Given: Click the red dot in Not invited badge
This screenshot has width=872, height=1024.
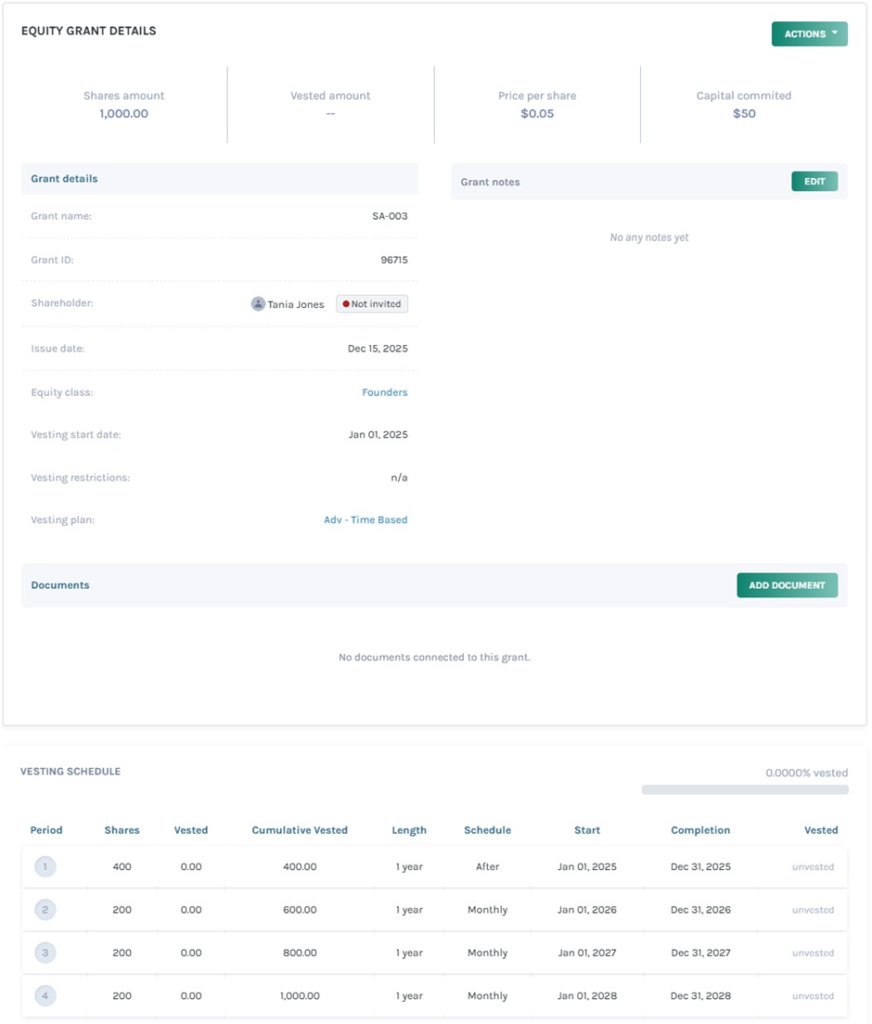Looking at the screenshot, I should coord(346,304).
